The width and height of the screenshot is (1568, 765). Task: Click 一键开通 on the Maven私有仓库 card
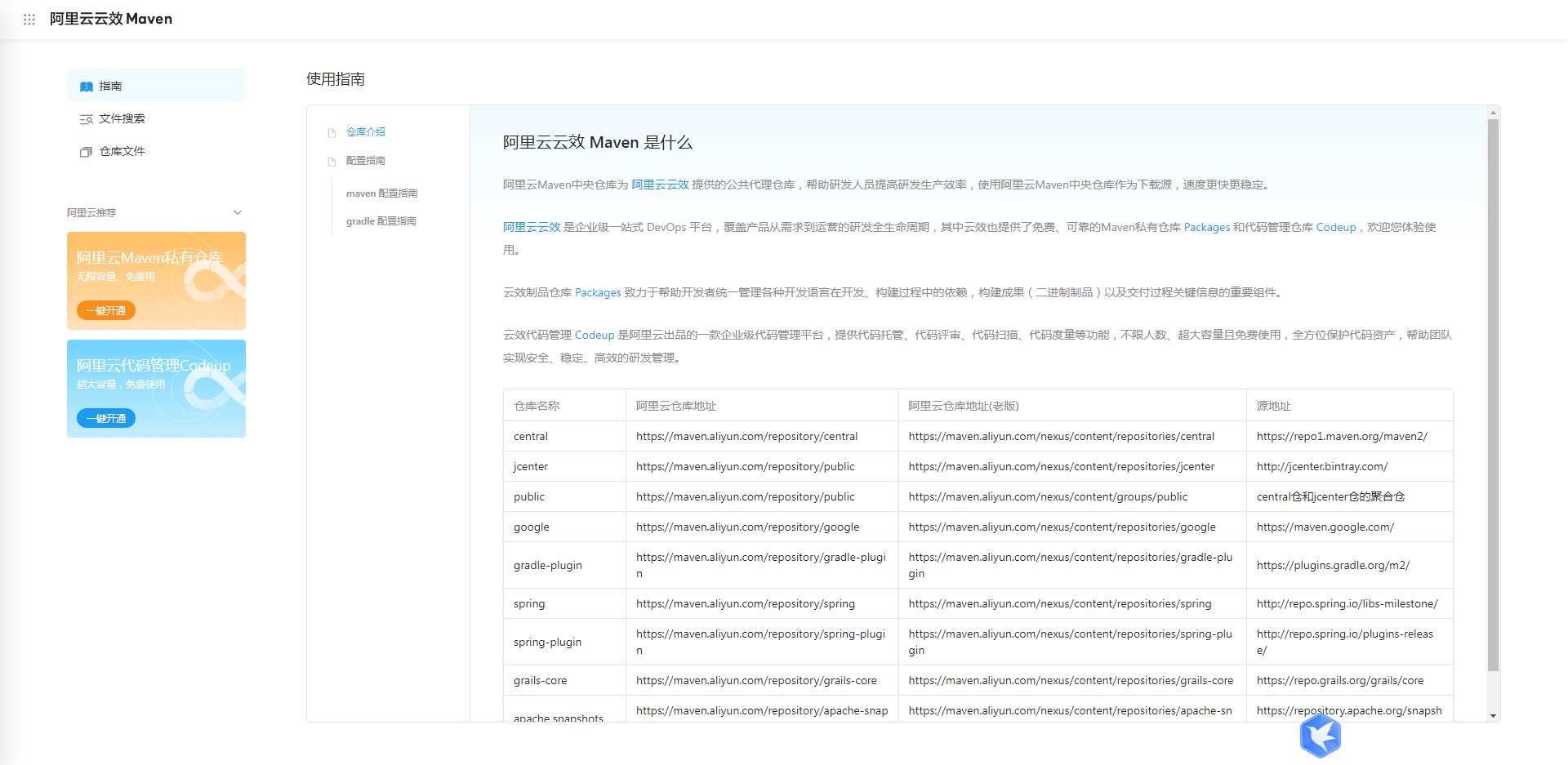coord(106,310)
